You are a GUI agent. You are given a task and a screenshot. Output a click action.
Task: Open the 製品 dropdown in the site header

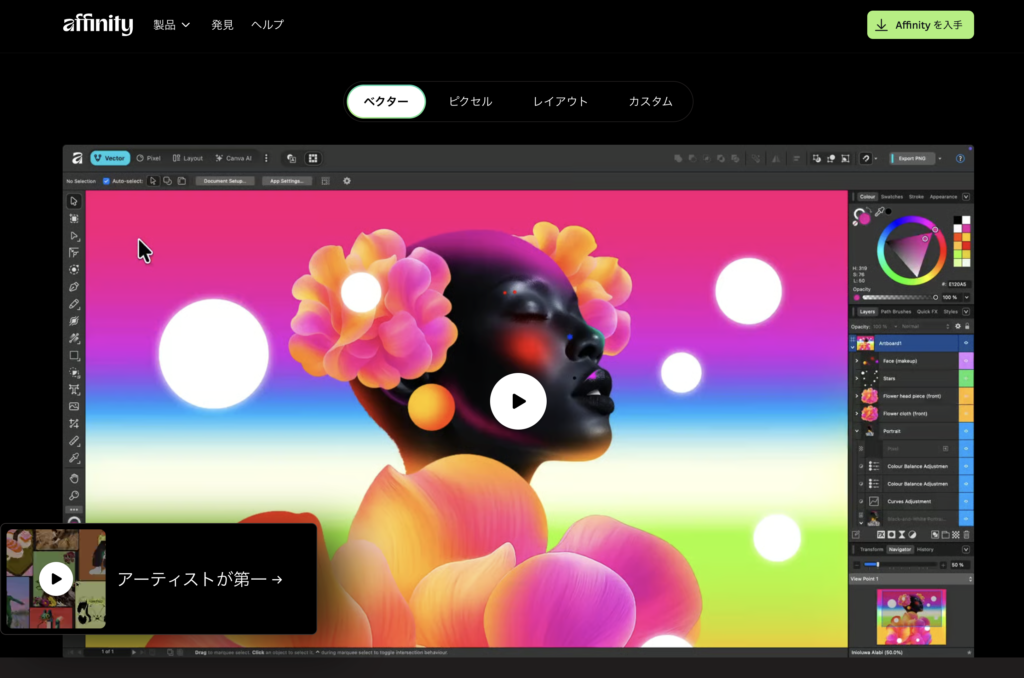pyautogui.click(x=170, y=24)
